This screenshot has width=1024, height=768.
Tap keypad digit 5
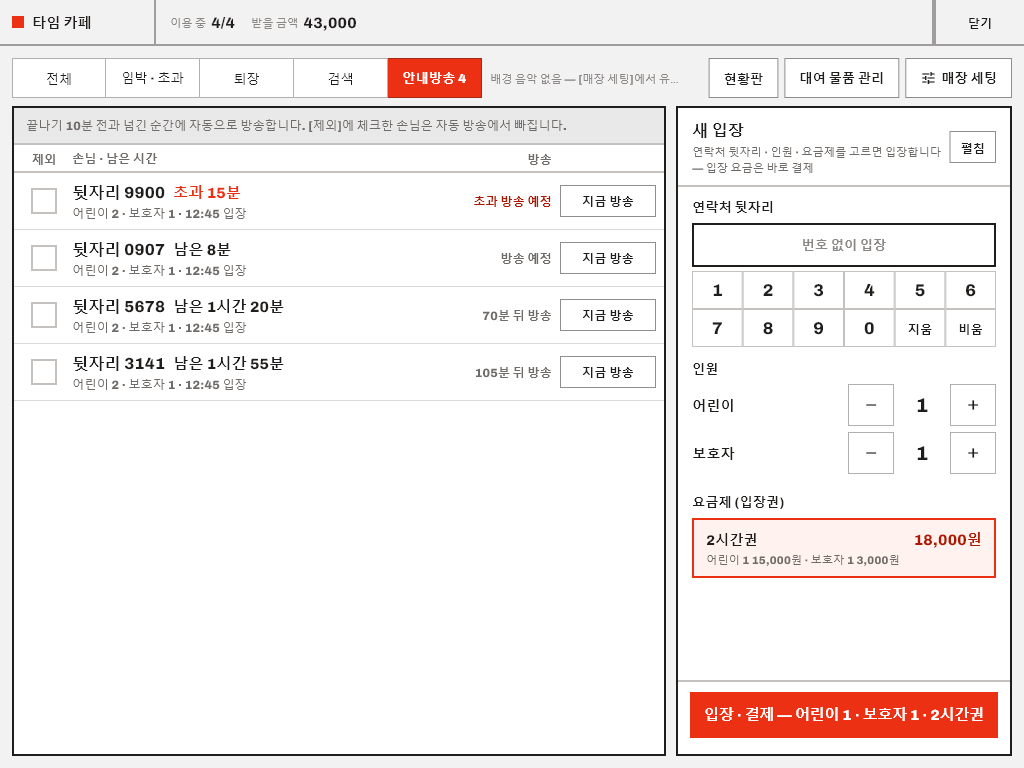tap(920, 291)
